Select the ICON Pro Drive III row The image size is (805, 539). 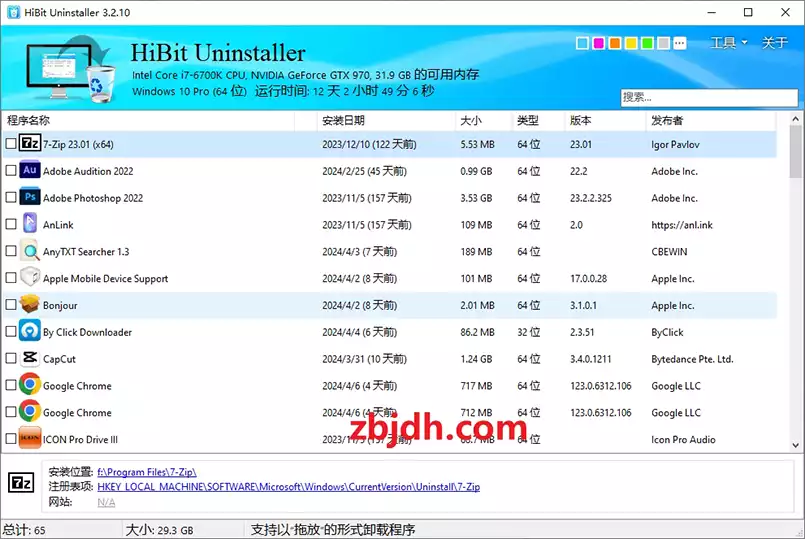390,439
